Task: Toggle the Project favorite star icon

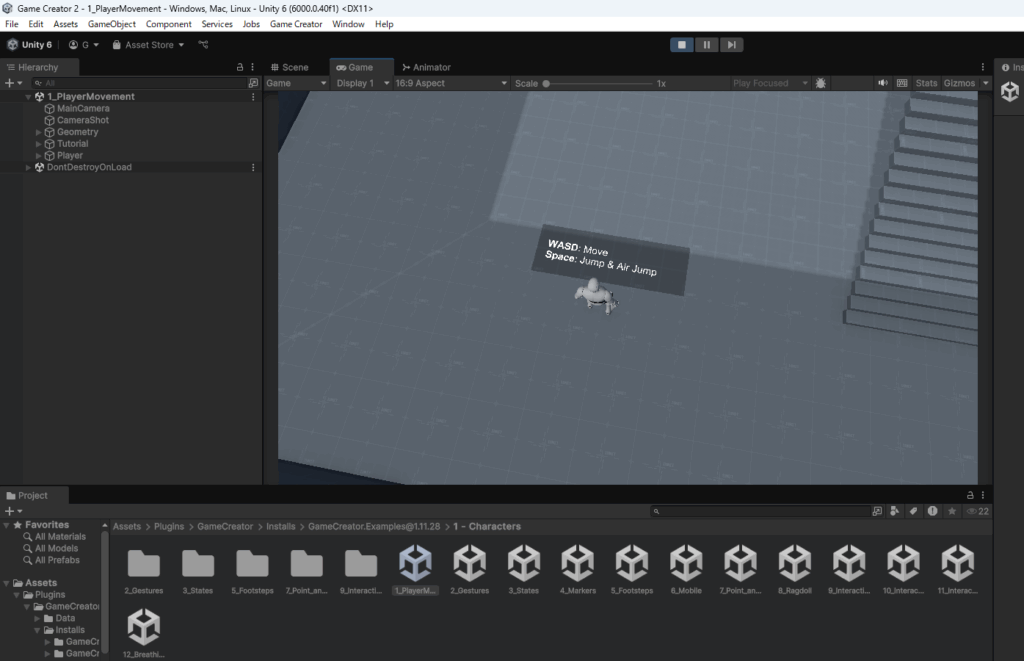Action: (x=952, y=511)
